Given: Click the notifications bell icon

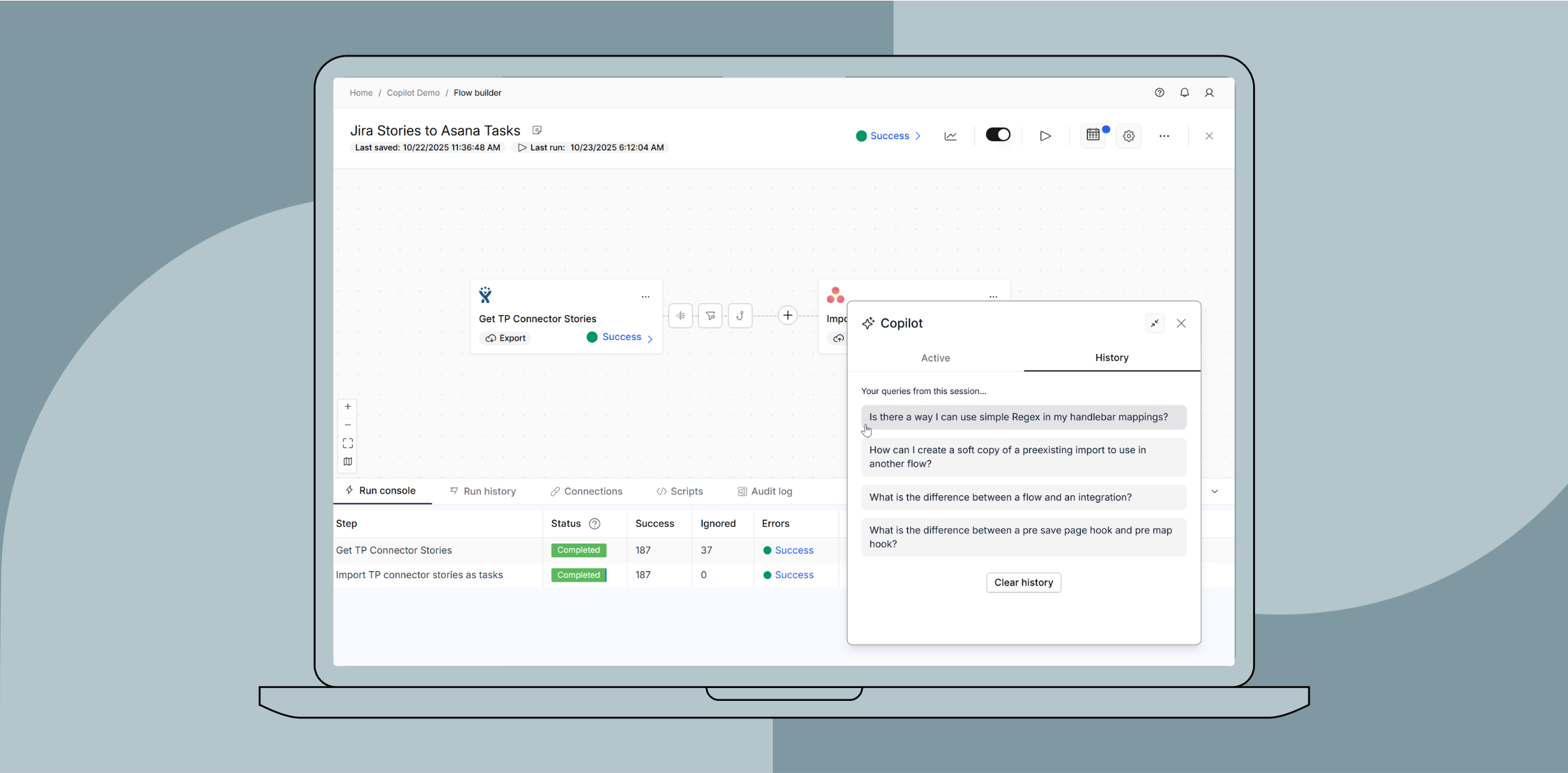Looking at the screenshot, I should [1184, 93].
